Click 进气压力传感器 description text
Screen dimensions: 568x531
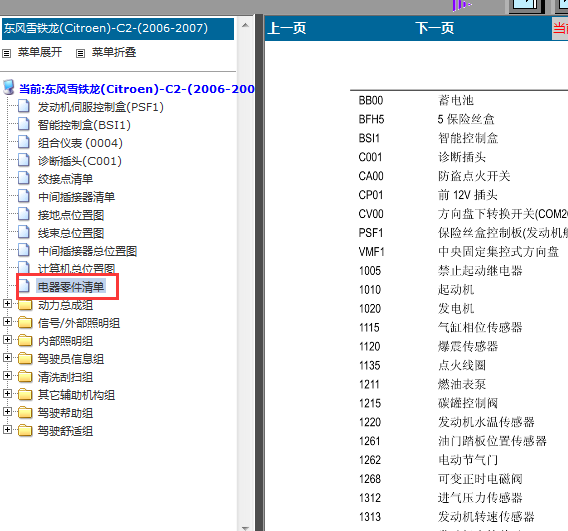(x=480, y=498)
